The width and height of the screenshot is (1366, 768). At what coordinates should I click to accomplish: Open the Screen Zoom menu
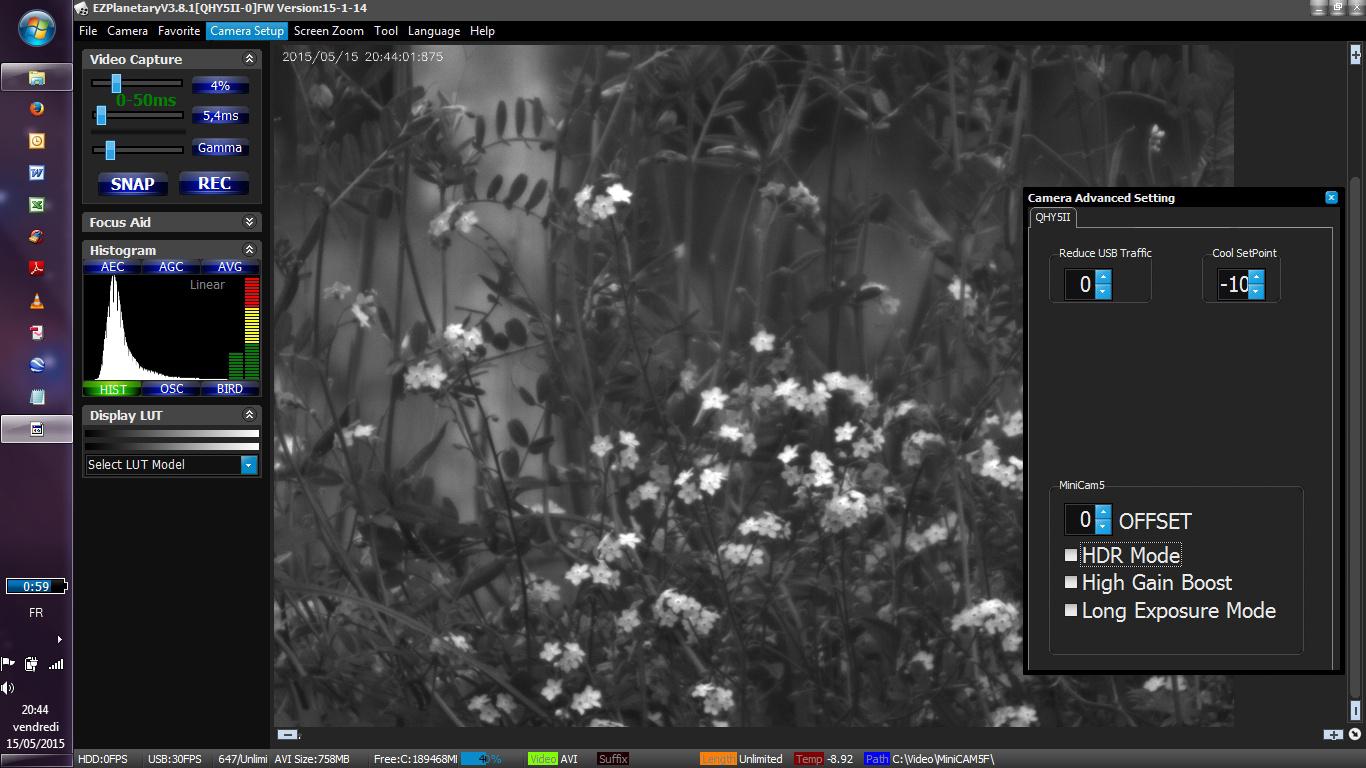328,31
